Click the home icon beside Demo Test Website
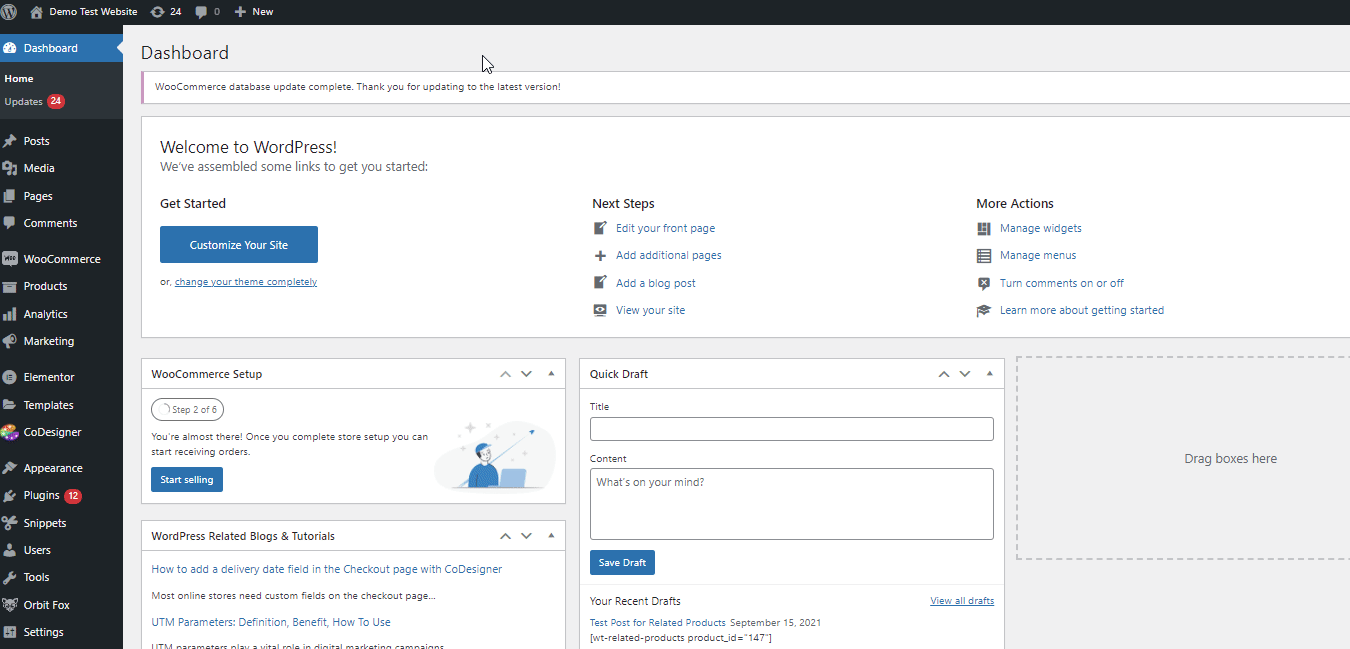 click(x=37, y=12)
